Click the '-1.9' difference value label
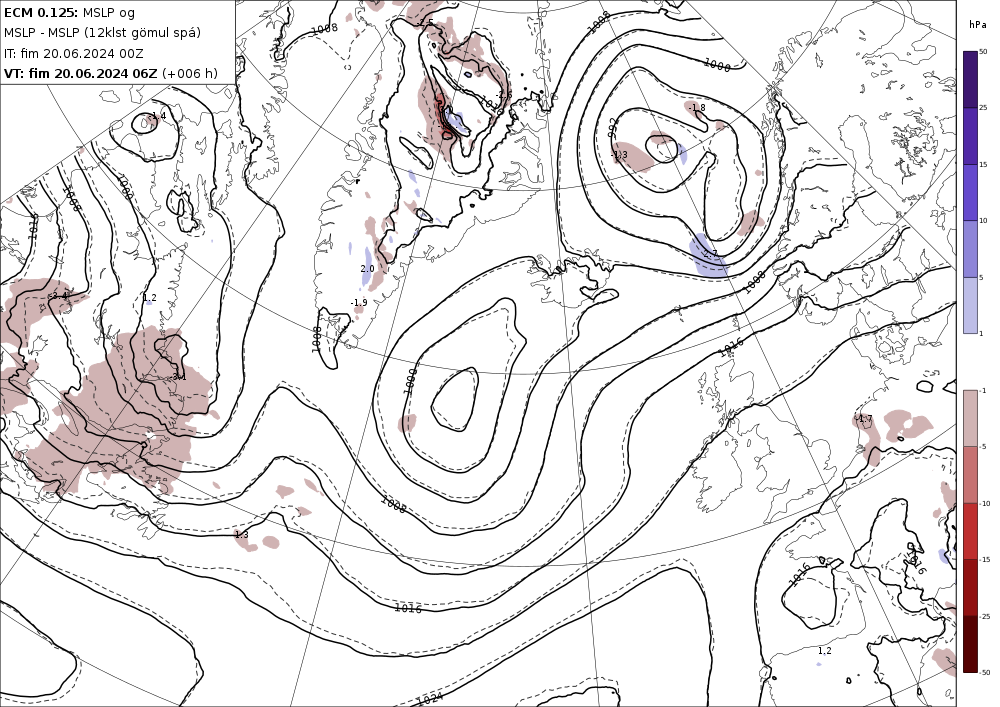Image resolution: width=1000 pixels, height=707 pixels. coord(359,302)
